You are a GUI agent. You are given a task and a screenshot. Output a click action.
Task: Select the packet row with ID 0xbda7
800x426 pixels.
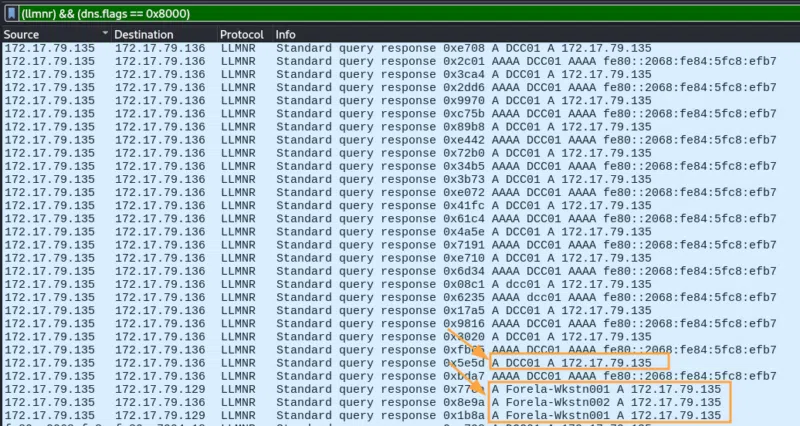pos(401,376)
